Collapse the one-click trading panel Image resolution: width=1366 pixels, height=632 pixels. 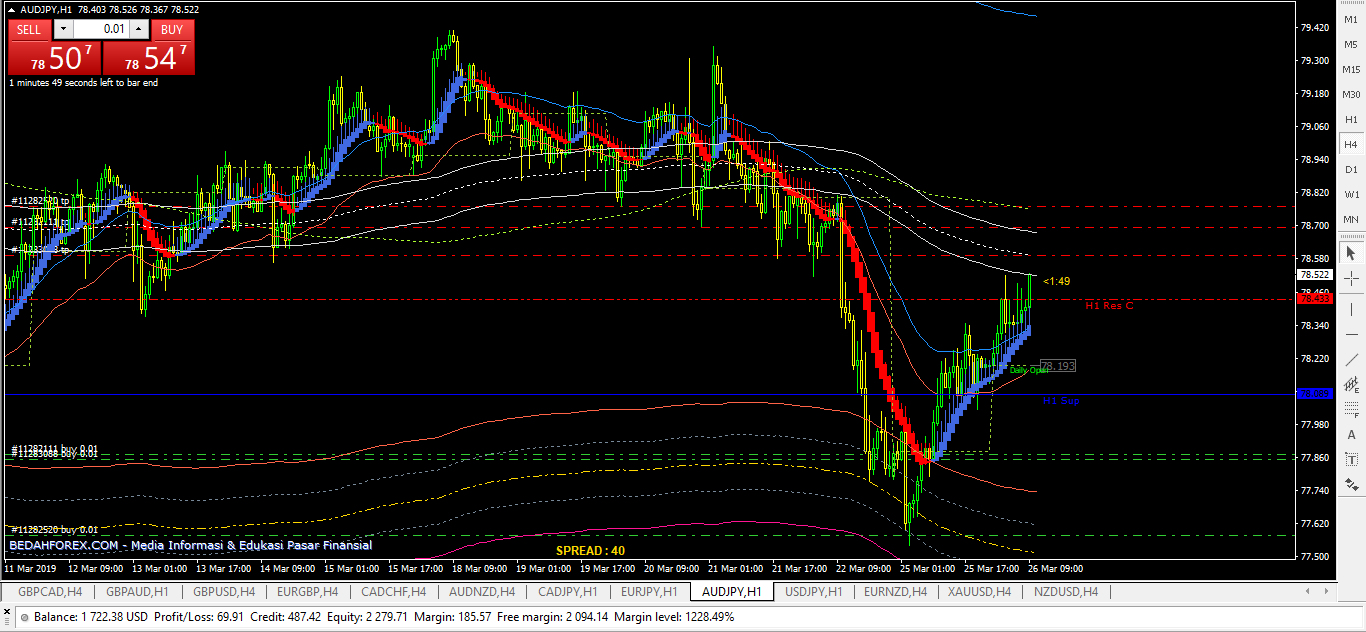tap(11, 10)
